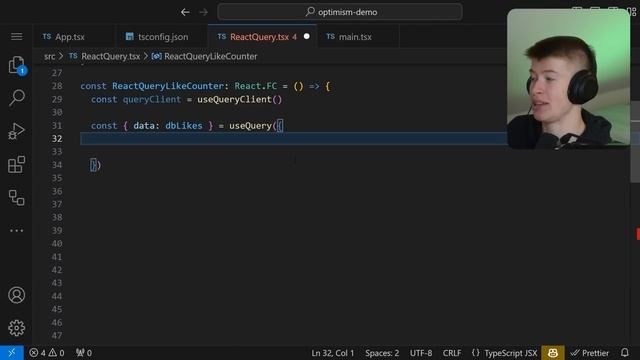The image size is (640, 360).
Task: Open the Extensions view
Action: pyautogui.click(x=16, y=164)
